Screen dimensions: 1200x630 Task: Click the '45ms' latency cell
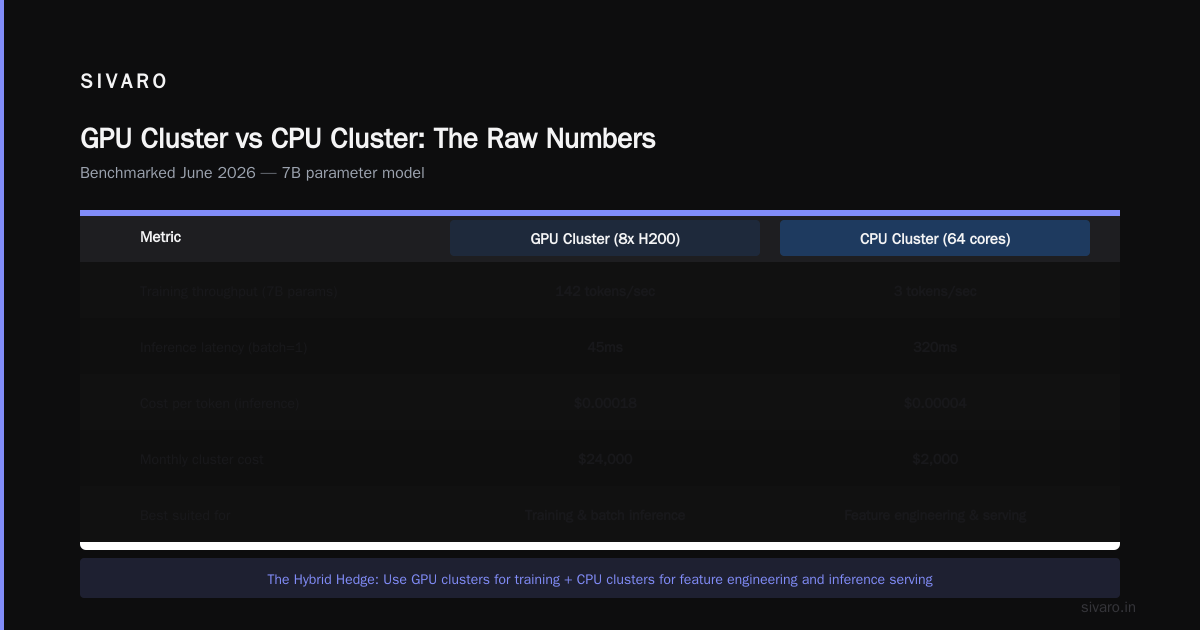(605, 347)
